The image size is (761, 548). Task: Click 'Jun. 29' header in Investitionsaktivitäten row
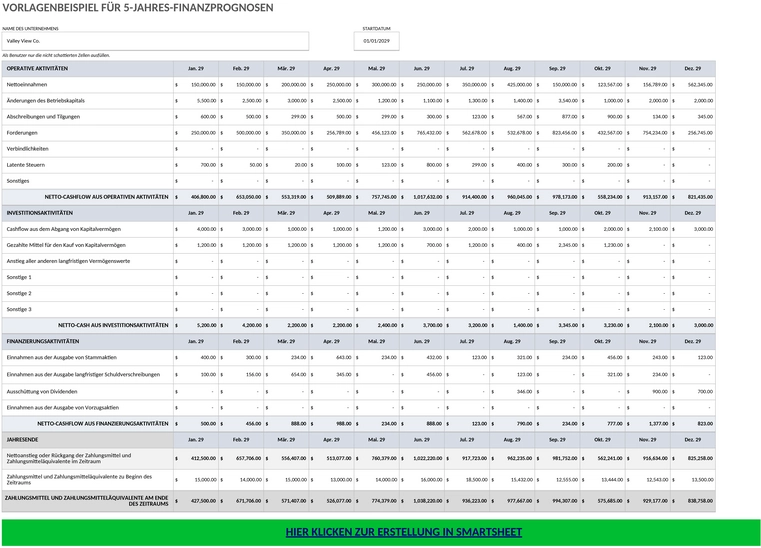(x=422, y=213)
